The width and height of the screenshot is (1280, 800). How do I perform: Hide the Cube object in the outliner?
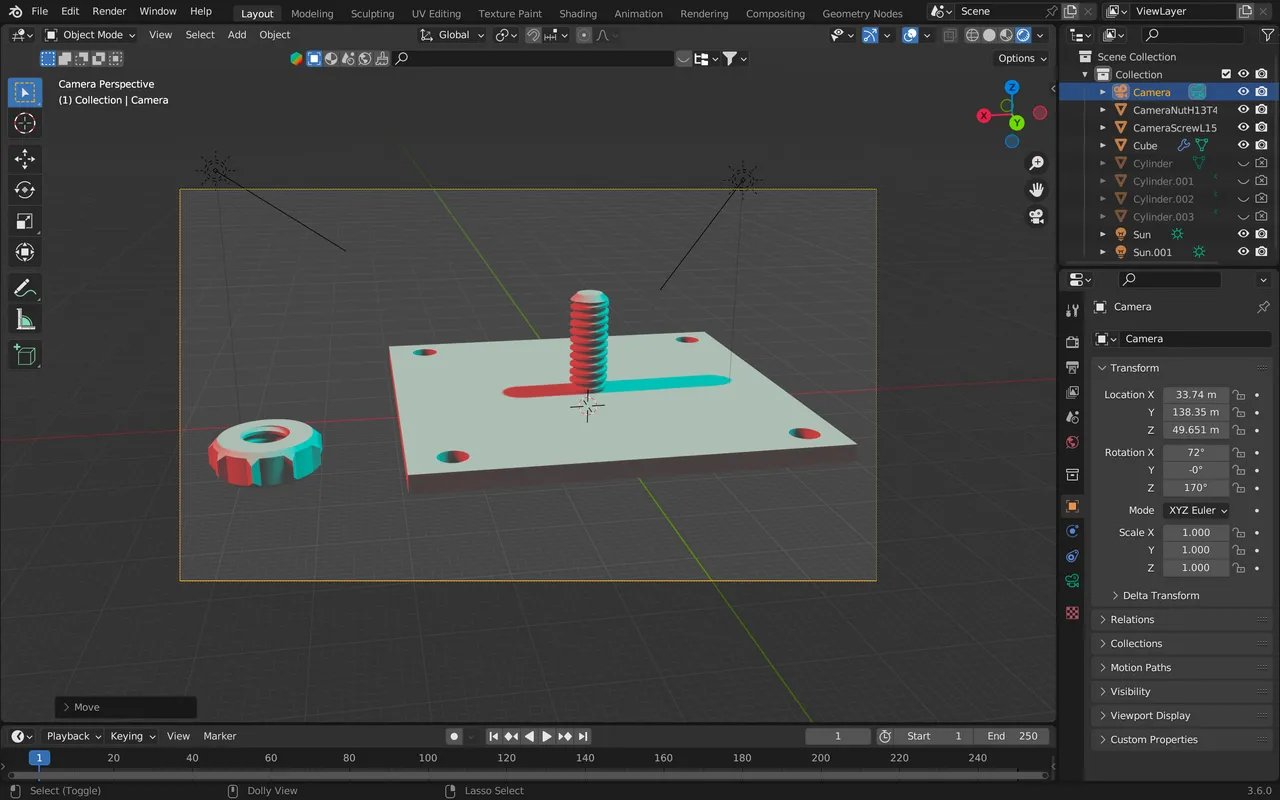[x=1243, y=145]
